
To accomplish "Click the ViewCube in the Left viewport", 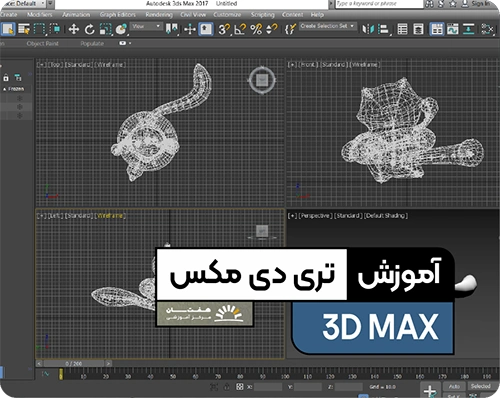I will tap(262, 232).
